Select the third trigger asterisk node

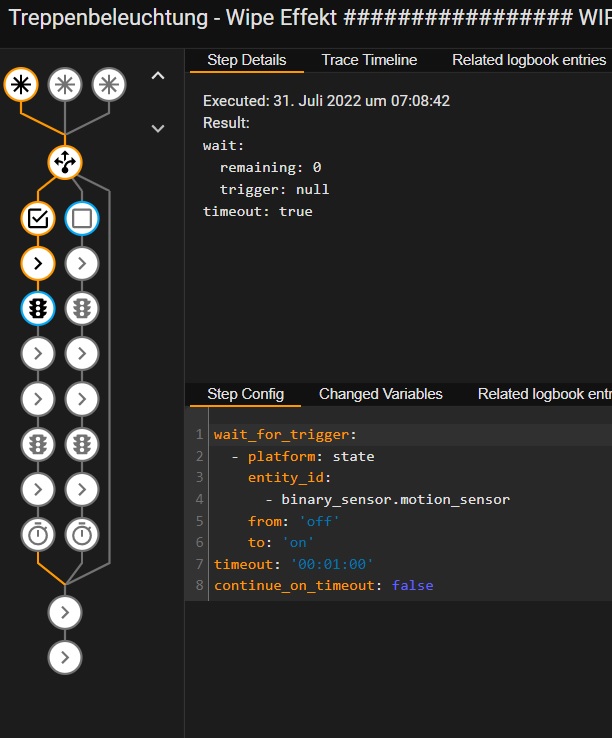109,85
